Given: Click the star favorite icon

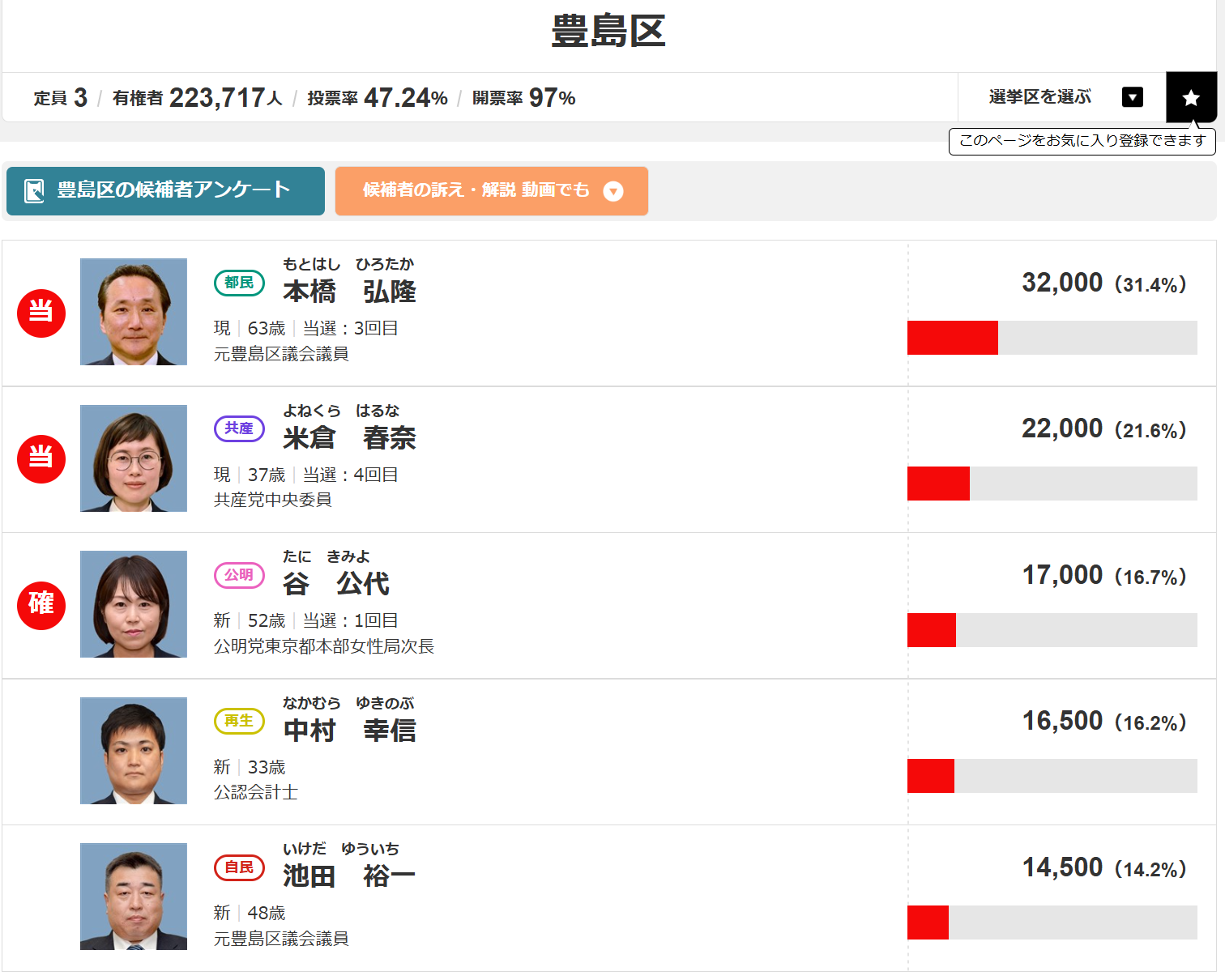Looking at the screenshot, I should 1191,98.
